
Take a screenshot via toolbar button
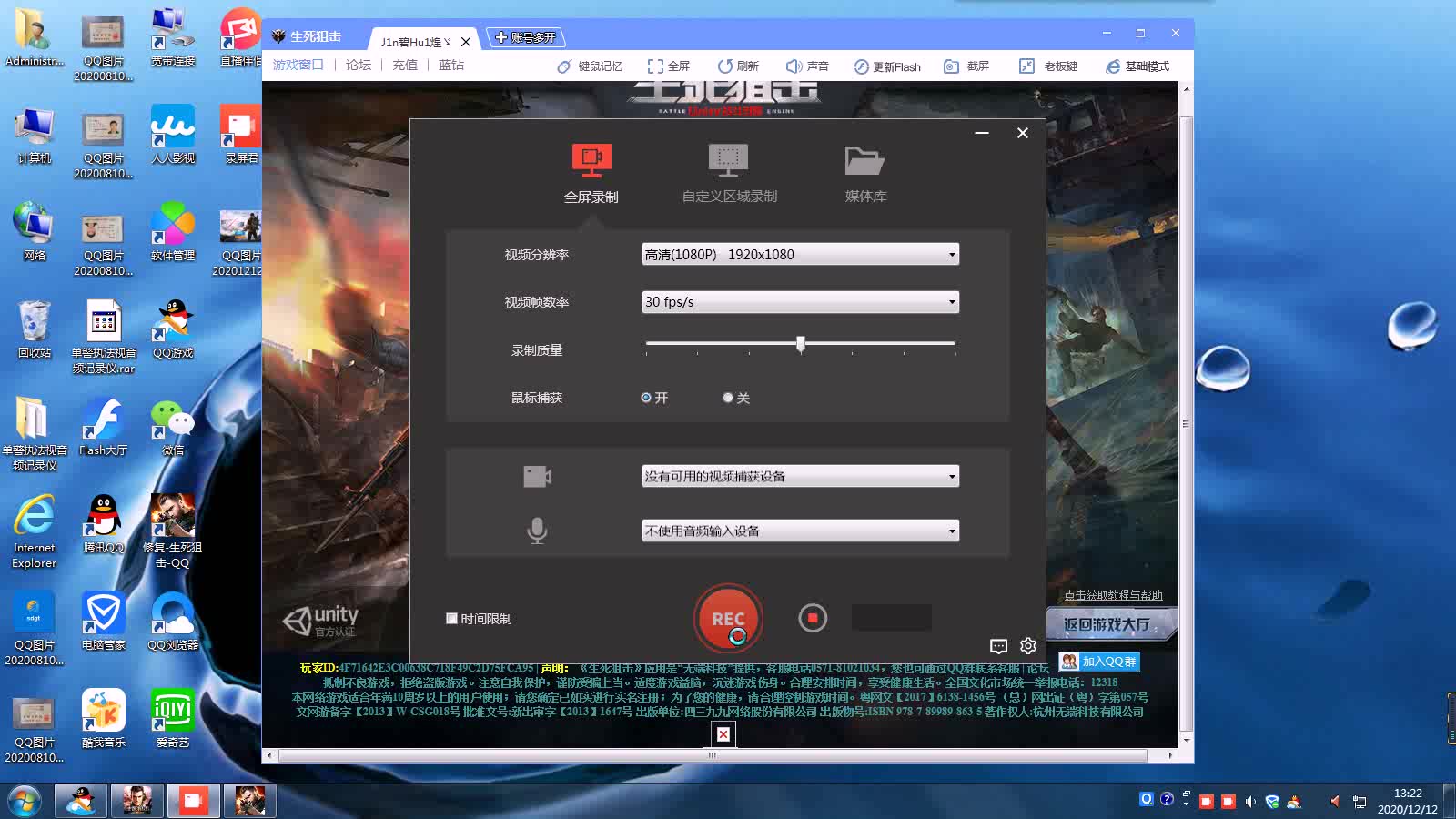(x=966, y=66)
